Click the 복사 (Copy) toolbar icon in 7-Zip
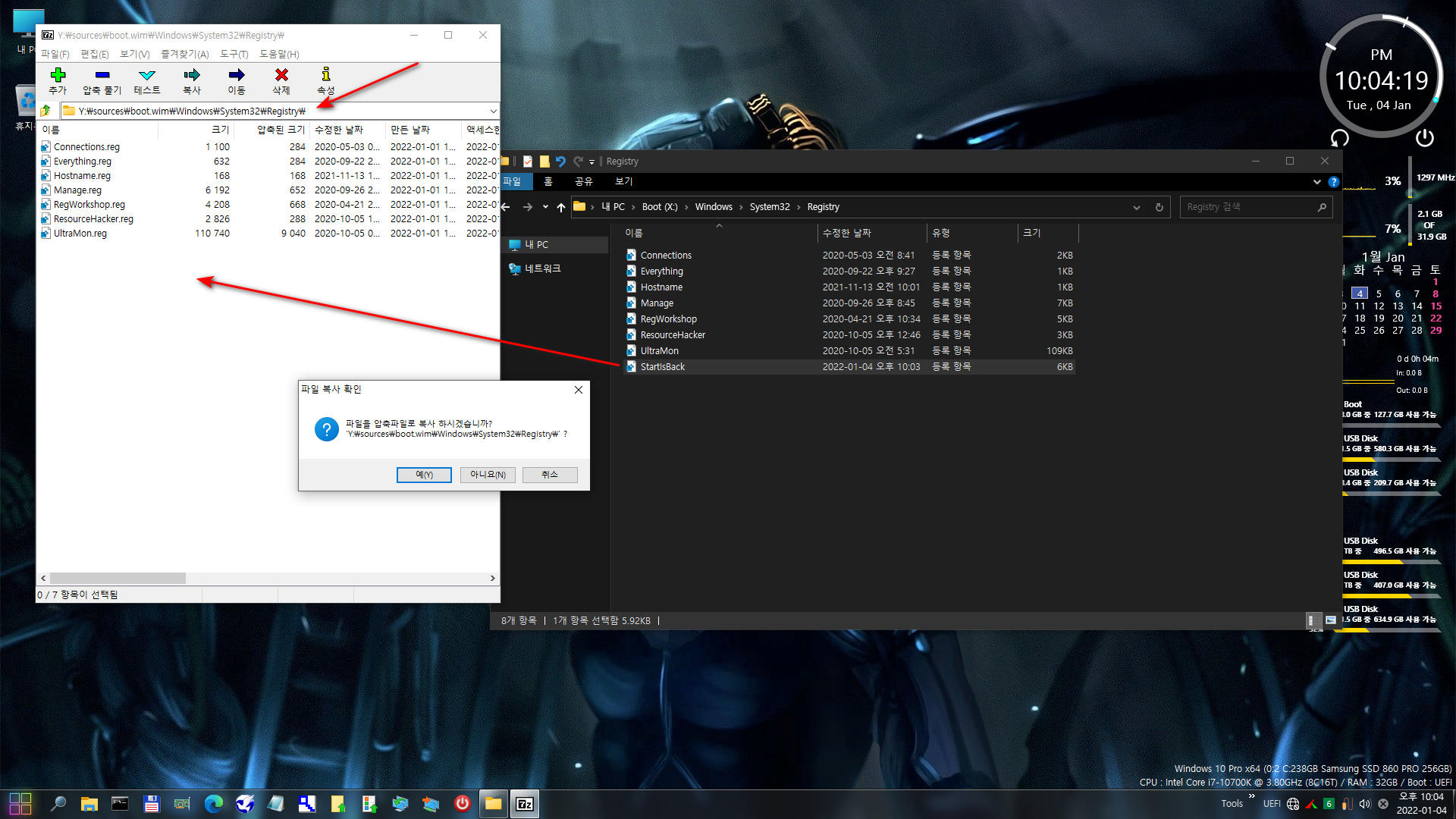1456x819 pixels. point(192,80)
